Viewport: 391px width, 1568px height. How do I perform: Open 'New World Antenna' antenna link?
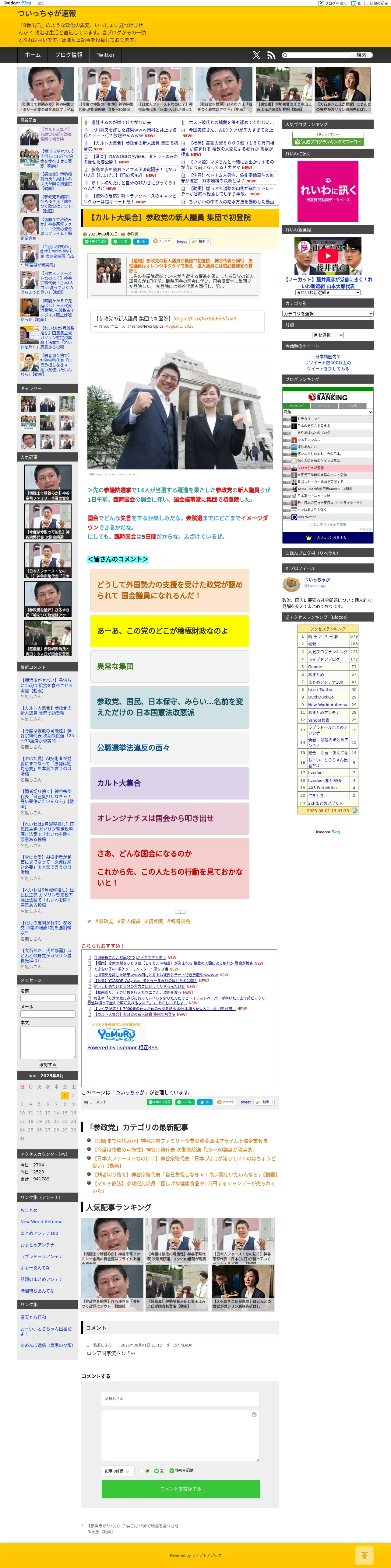point(41,1222)
